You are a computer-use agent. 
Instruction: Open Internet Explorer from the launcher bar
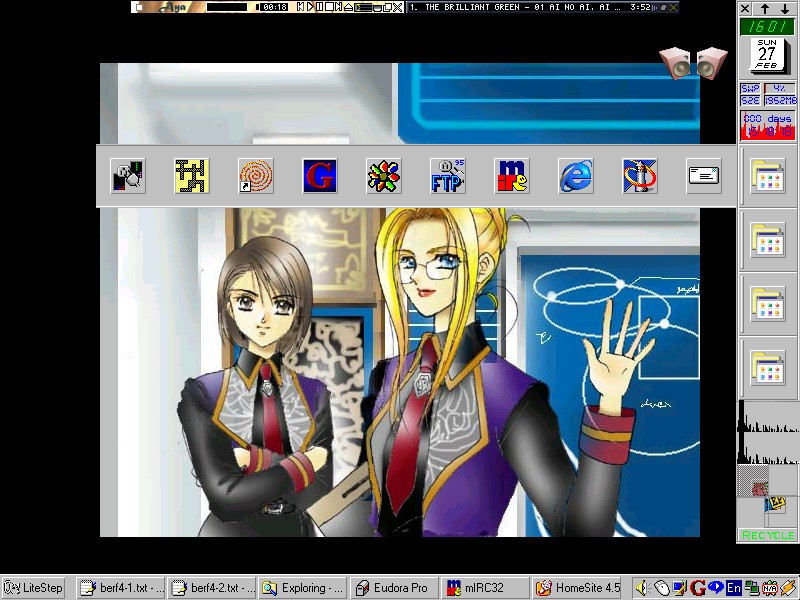[576, 176]
